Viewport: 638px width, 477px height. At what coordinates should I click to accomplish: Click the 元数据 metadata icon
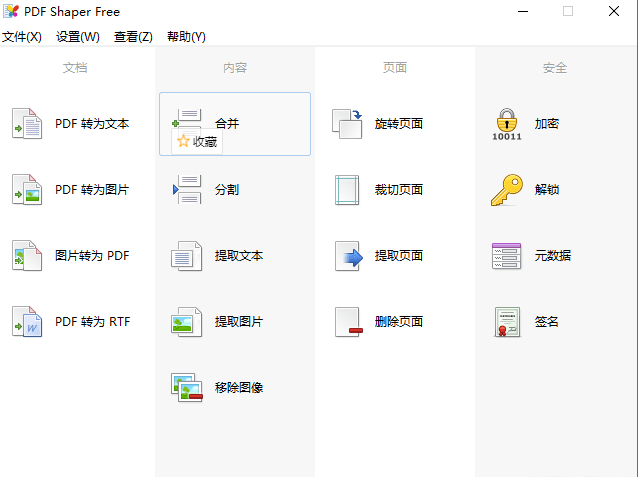507,256
